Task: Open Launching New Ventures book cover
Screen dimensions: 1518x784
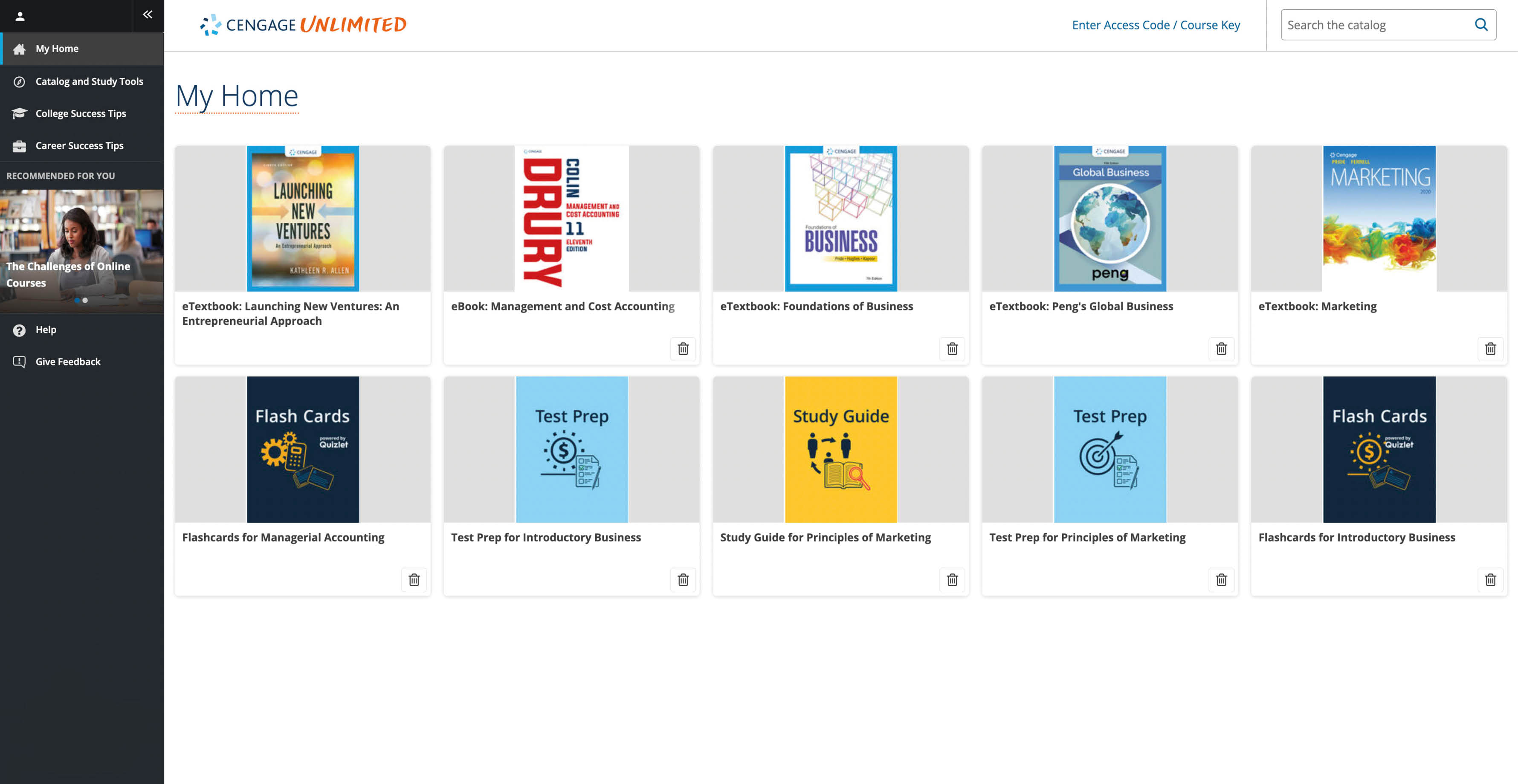Action: [x=303, y=219]
